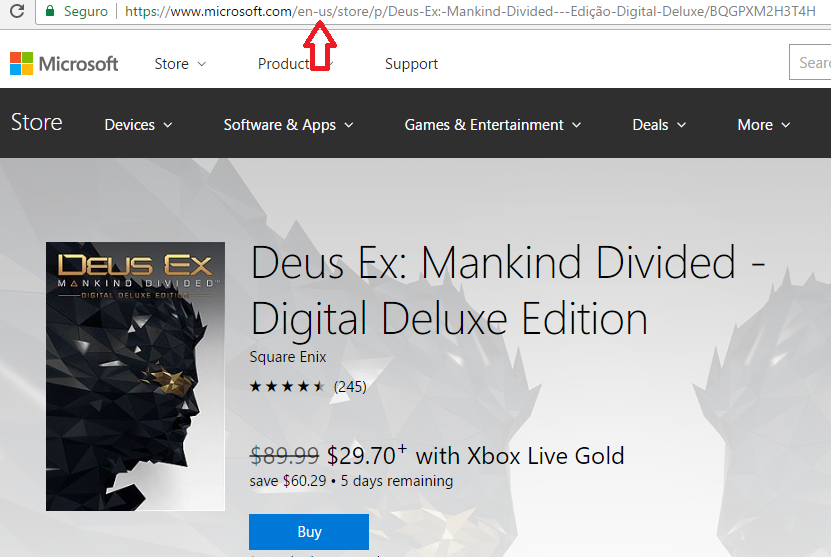Click the Seguro security label
This screenshot has width=831, height=557.
pos(86,11)
